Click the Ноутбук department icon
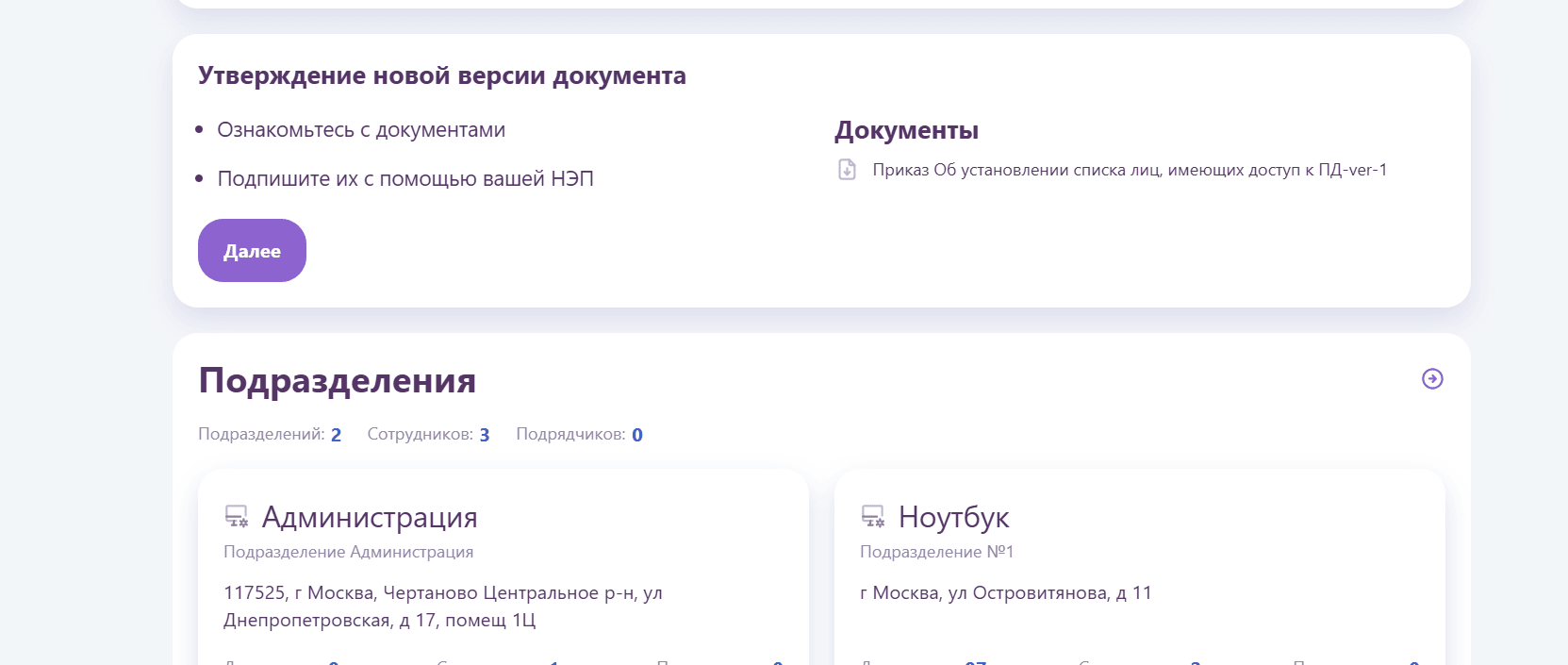The height and width of the screenshot is (665, 1568). click(x=873, y=516)
